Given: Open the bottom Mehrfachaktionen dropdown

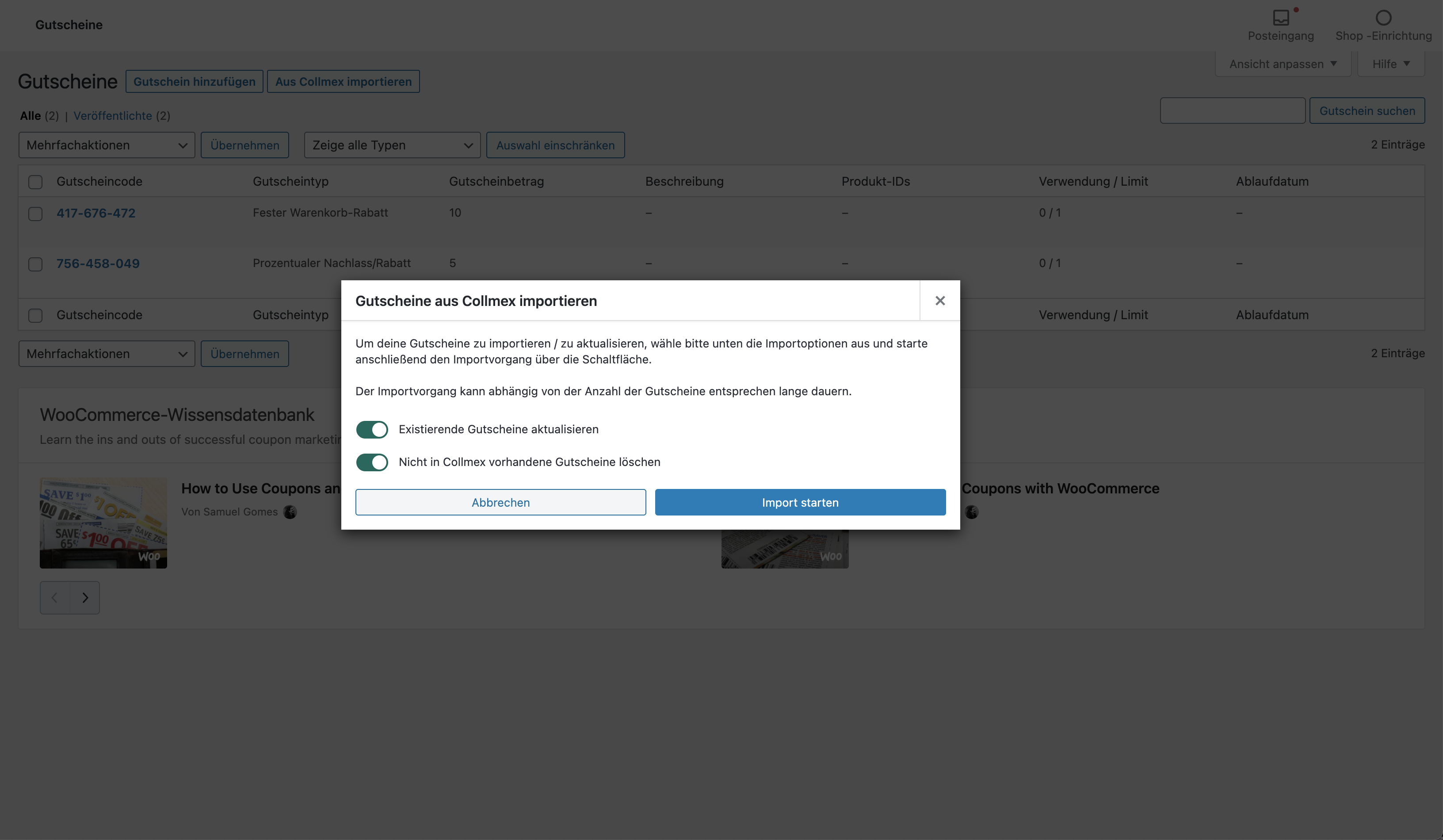Looking at the screenshot, I should click(x=107, y=353).
